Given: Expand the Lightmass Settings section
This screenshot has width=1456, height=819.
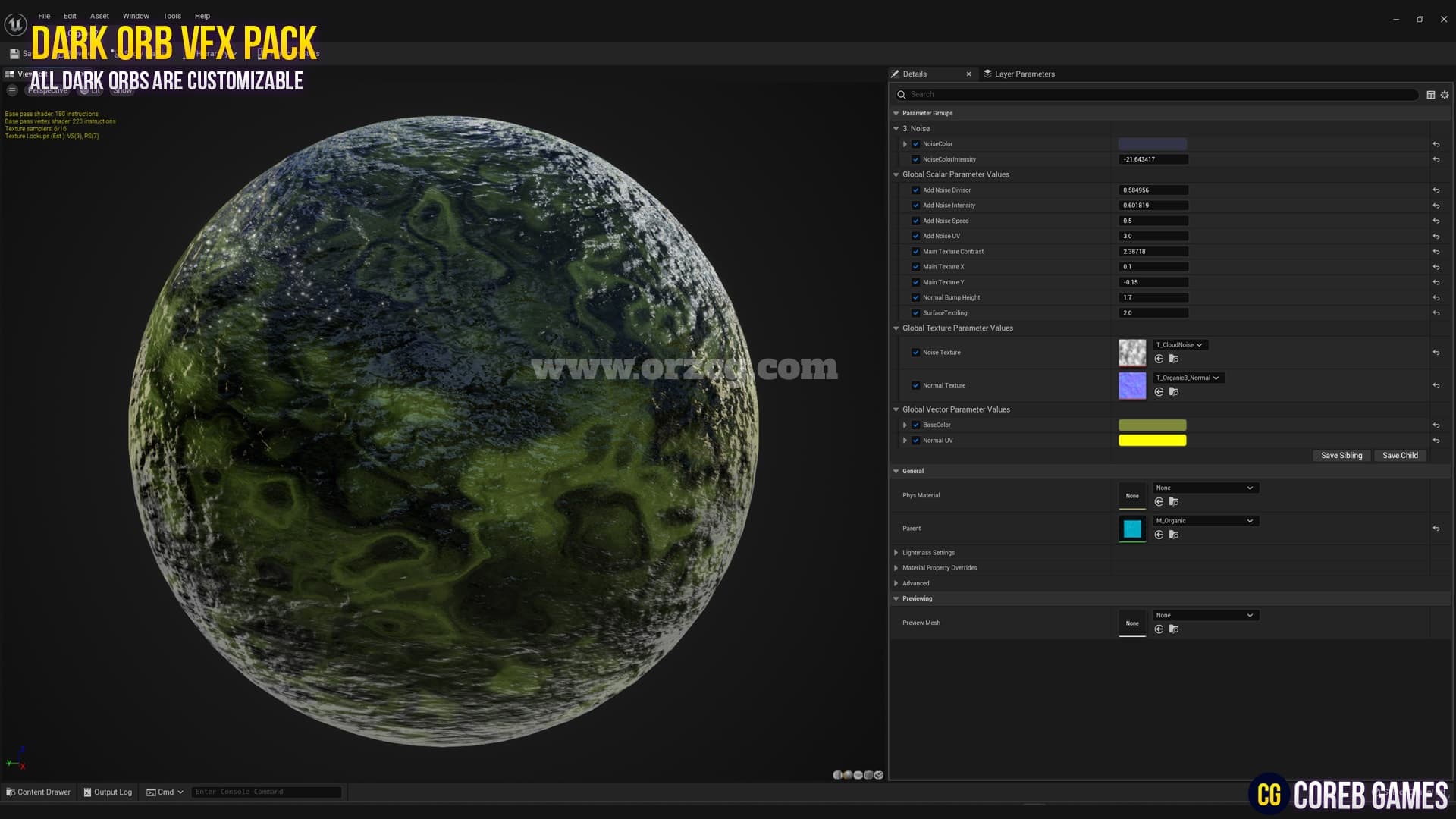Looking at the screenshot, I should [896, 553].
